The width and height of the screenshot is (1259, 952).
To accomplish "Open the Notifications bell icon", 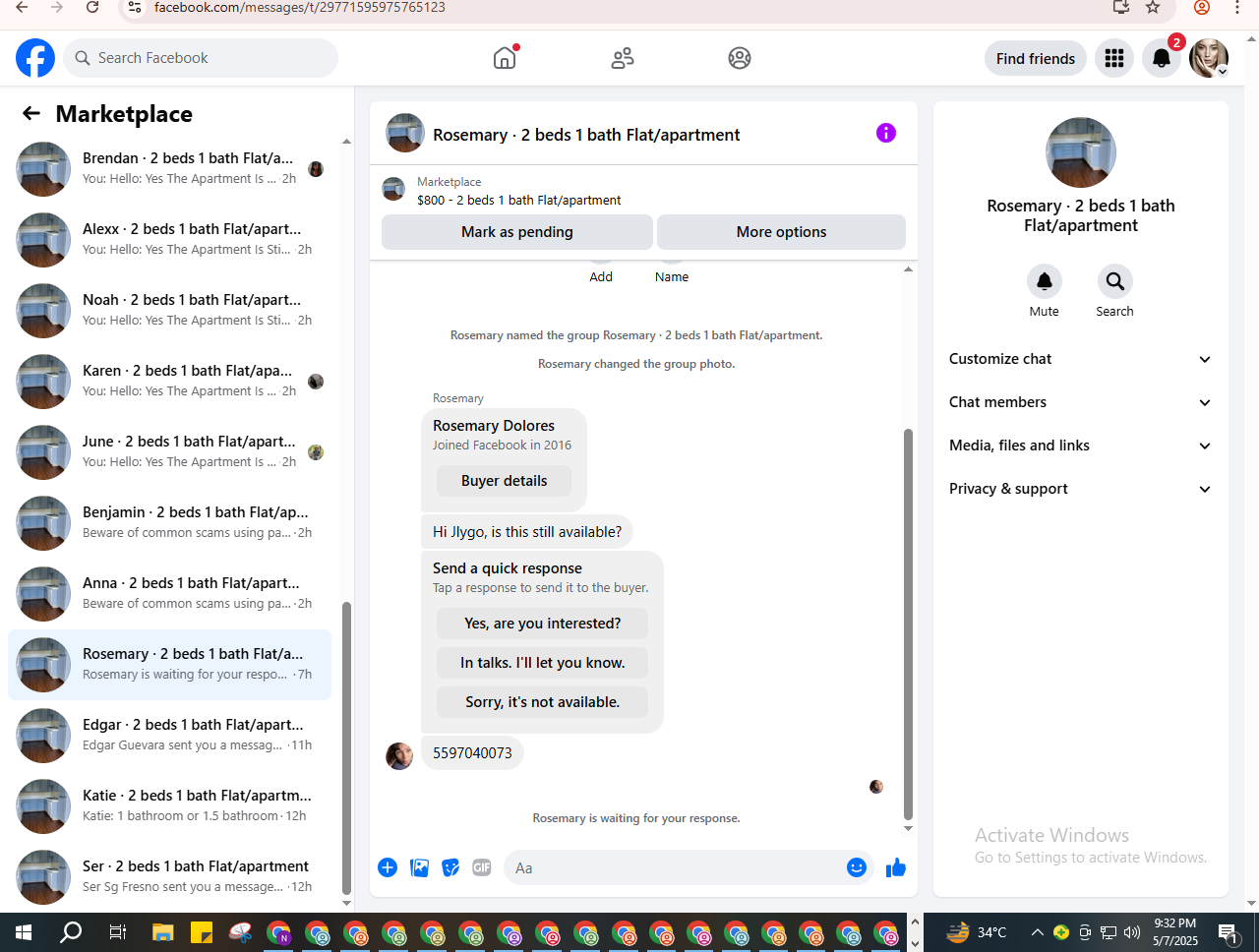I will (x=1162, y=58).
